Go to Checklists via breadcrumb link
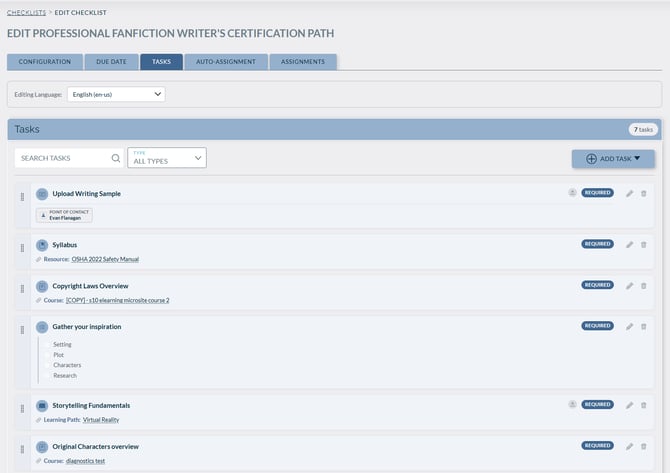Viewport: 670px width, 473px height. [x=27, y=12]
